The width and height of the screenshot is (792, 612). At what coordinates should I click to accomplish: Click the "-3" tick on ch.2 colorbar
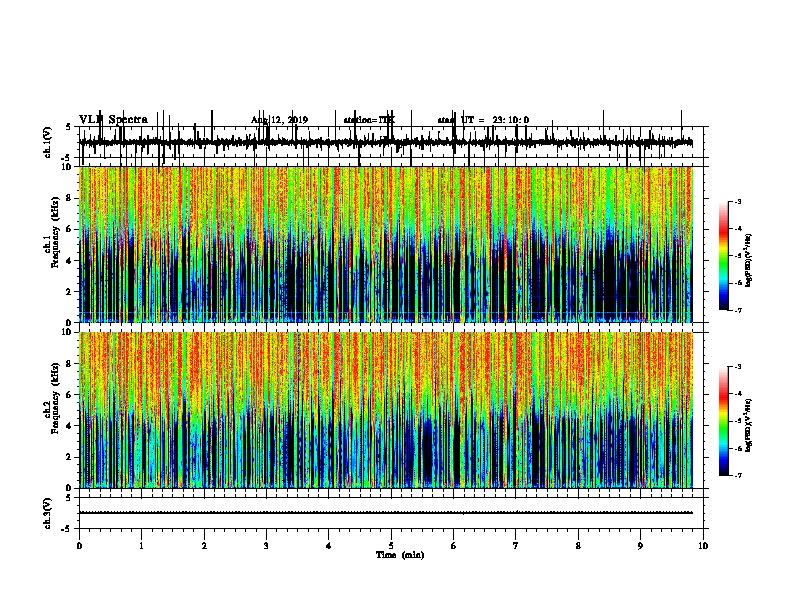pos(738,367)
